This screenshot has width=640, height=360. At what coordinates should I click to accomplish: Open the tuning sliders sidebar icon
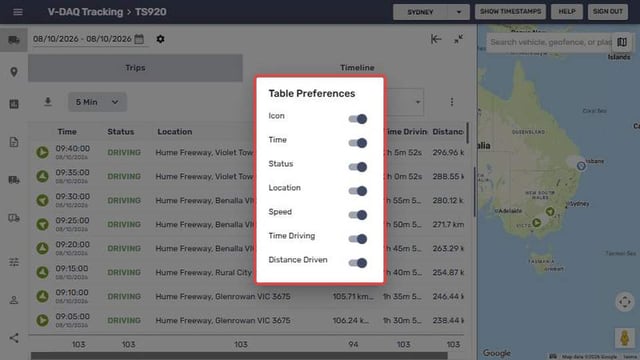point(14,262)
